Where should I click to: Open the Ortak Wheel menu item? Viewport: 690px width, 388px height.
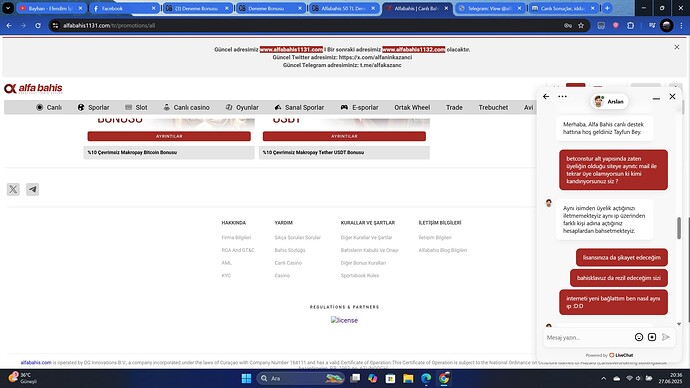[x=412, y=107]
